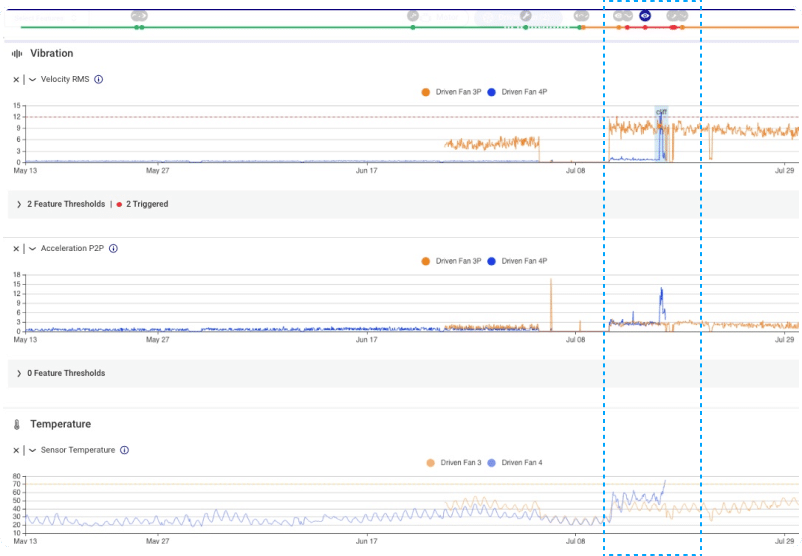Click the Jun 17 axis label under Velocity RMS

[x=366, y=171]
